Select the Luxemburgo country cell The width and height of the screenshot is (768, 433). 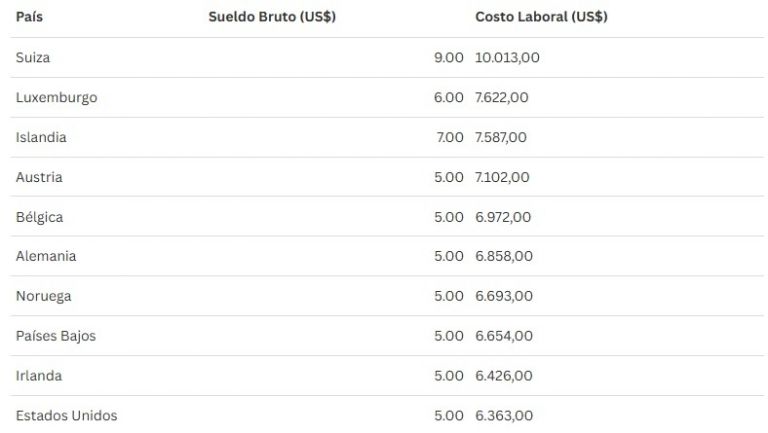click(56, 98)
